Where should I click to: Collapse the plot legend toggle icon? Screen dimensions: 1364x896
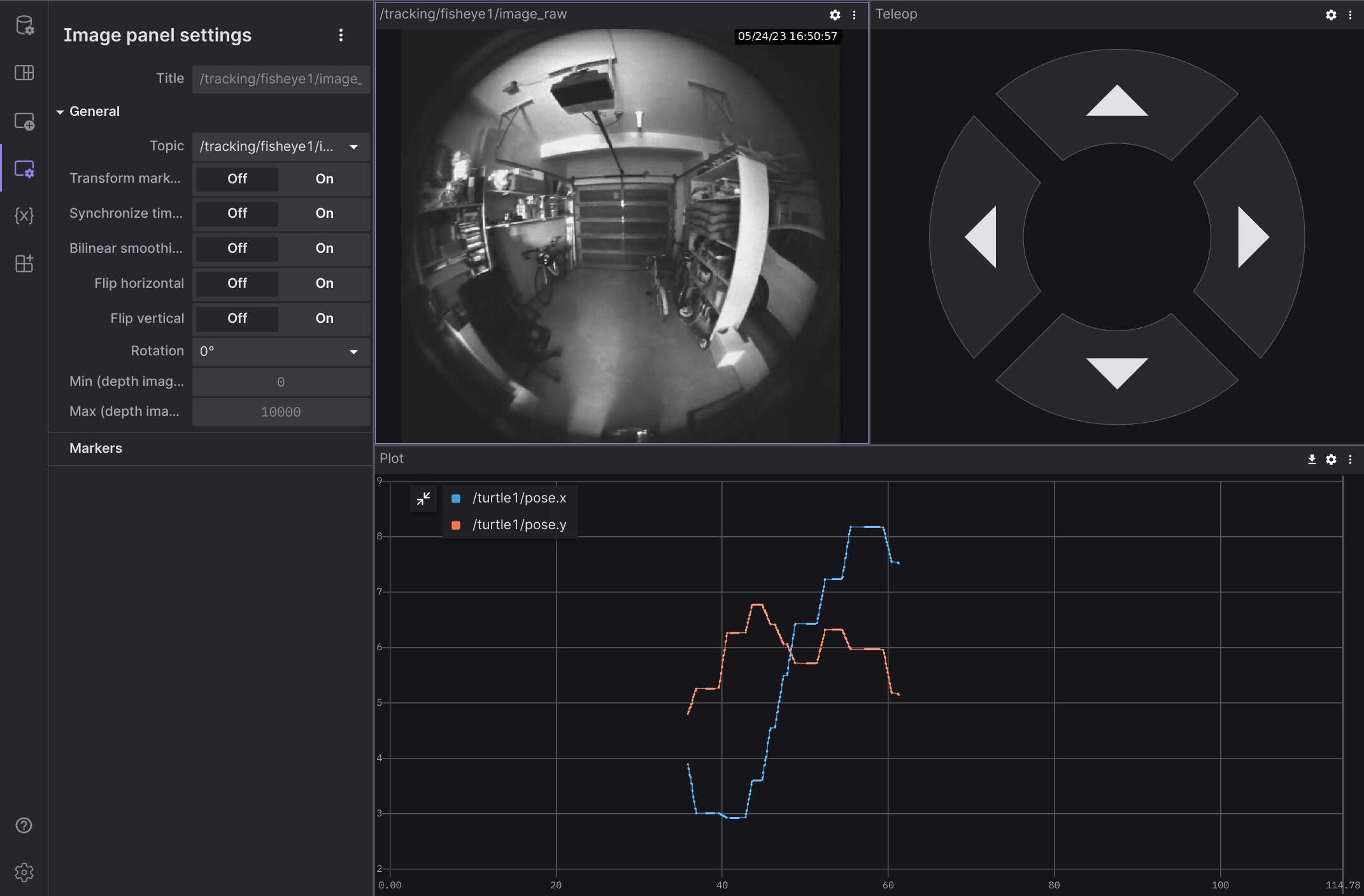click(x=423, y=499)
